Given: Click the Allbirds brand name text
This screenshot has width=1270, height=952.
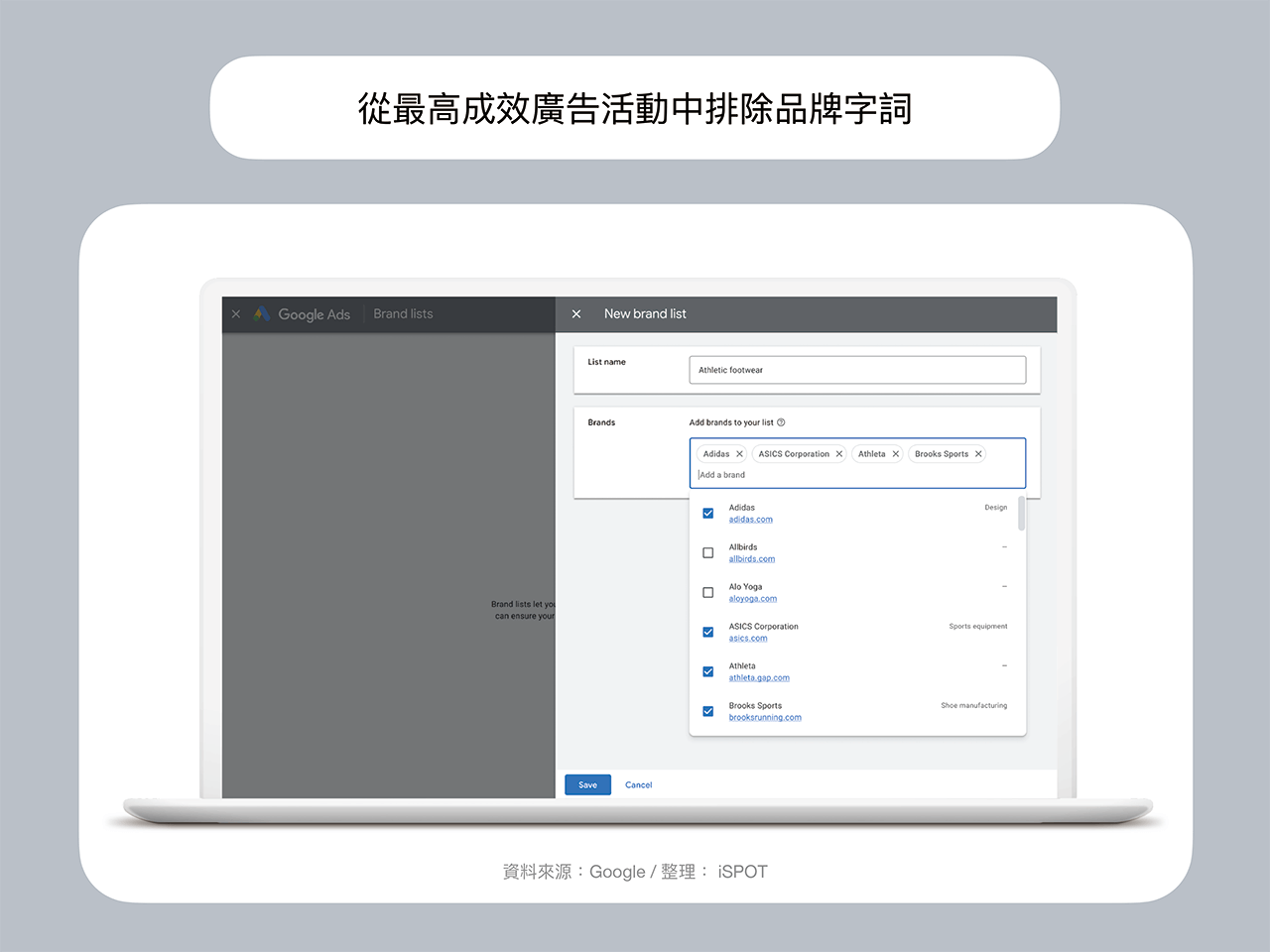Looking at the screenshot, I should click(743, 547).
